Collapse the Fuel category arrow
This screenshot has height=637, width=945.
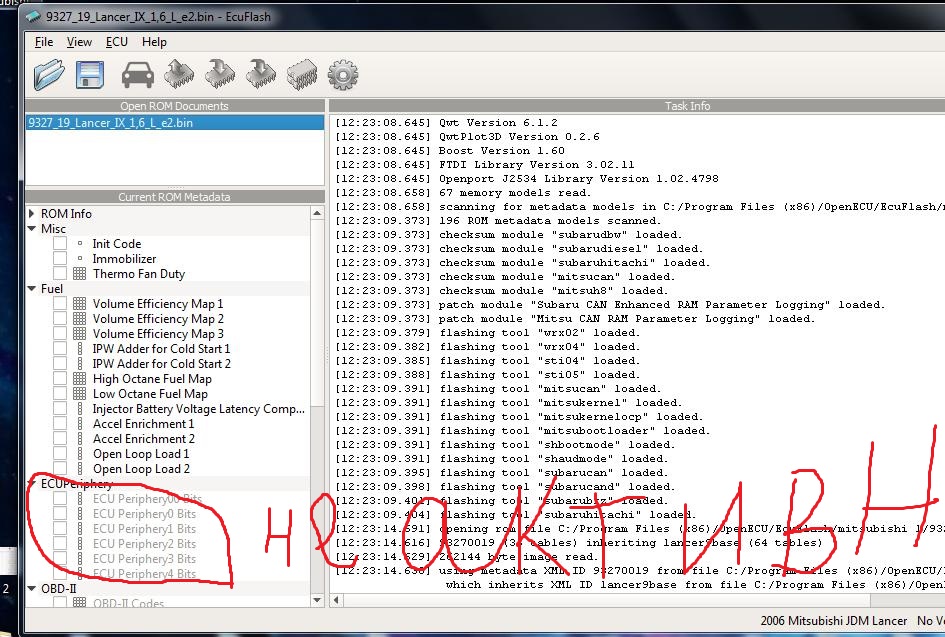click(x=32, y=289)
